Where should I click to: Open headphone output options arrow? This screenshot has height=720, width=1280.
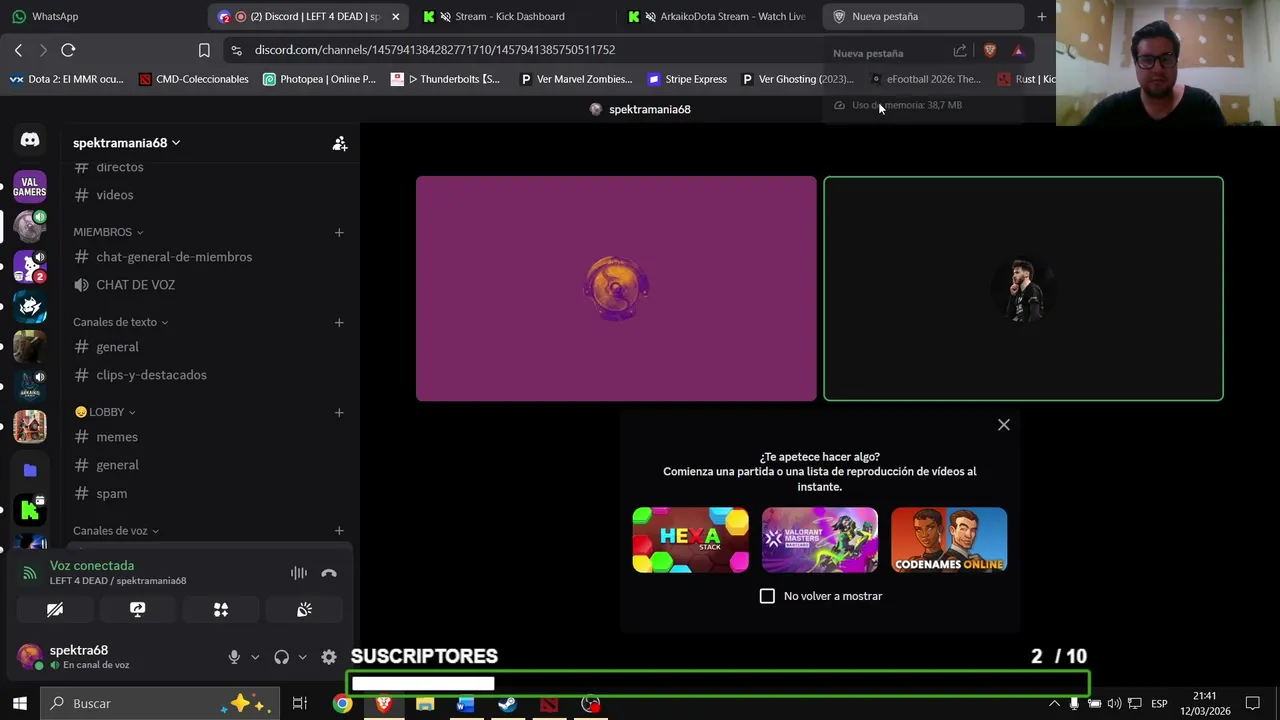(x=302, y=657)
